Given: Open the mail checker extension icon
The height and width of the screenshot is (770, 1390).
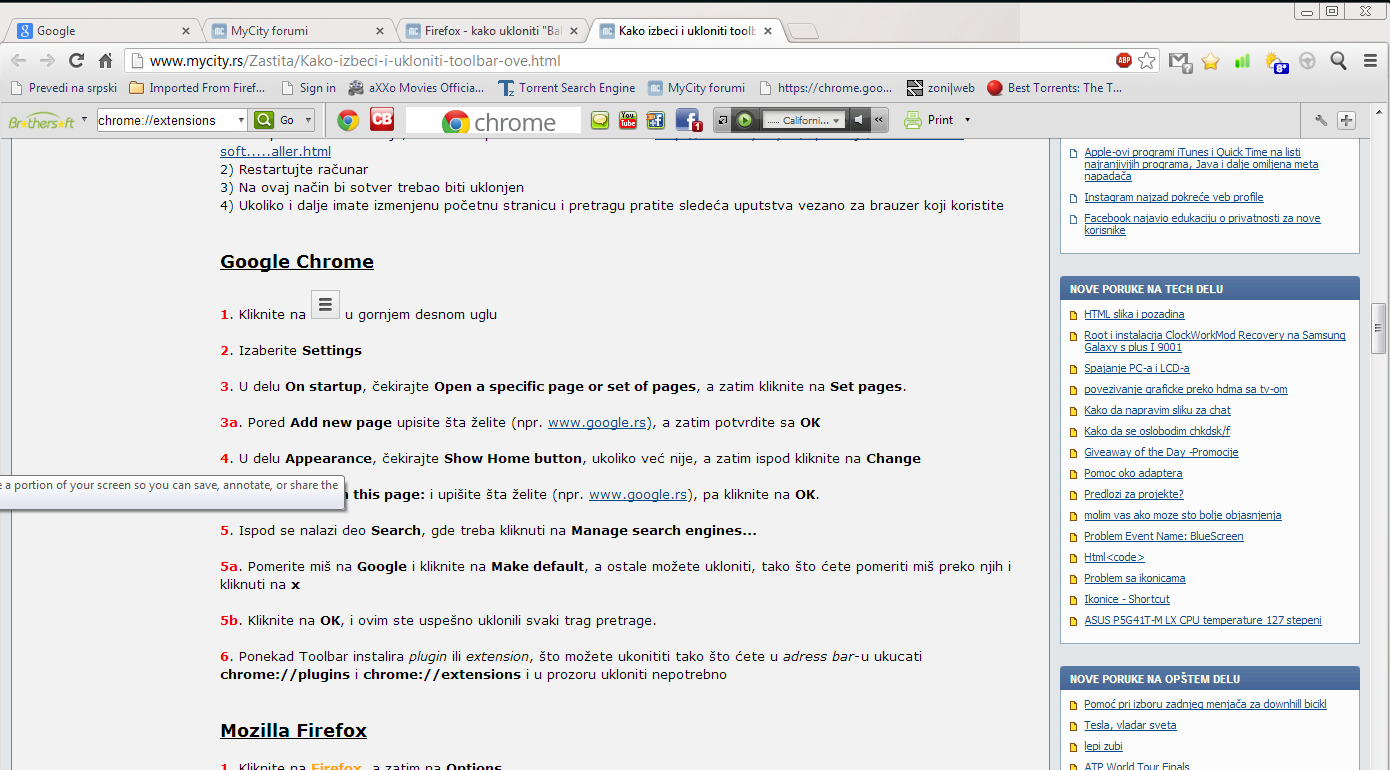Looking at the screenshot, I should pos(1180,62).
